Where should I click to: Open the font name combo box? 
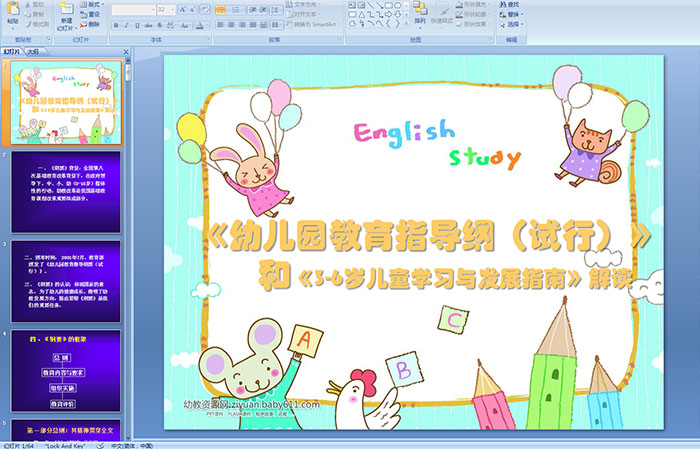click(x=133, y=9)
